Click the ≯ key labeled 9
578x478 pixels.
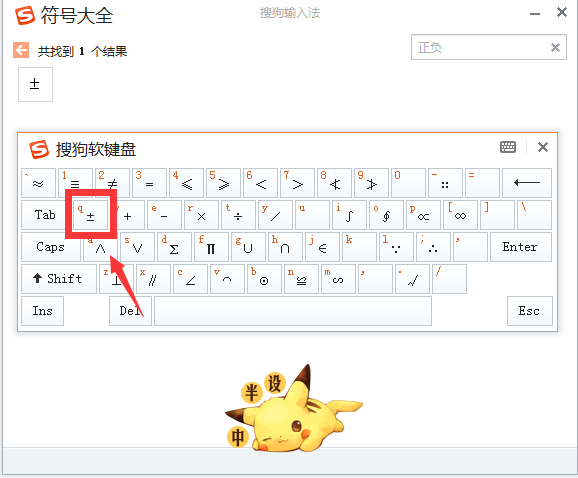372,183
